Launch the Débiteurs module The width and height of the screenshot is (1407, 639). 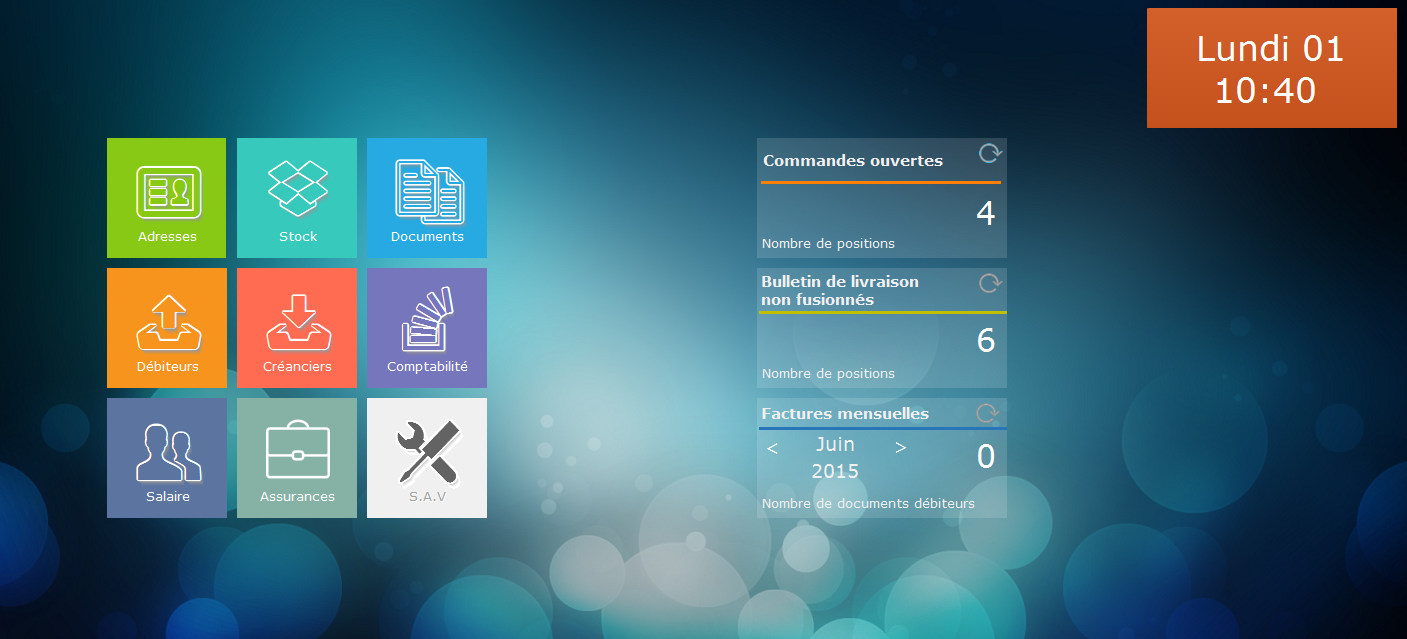pyautogui.click(x=167, y=328)
